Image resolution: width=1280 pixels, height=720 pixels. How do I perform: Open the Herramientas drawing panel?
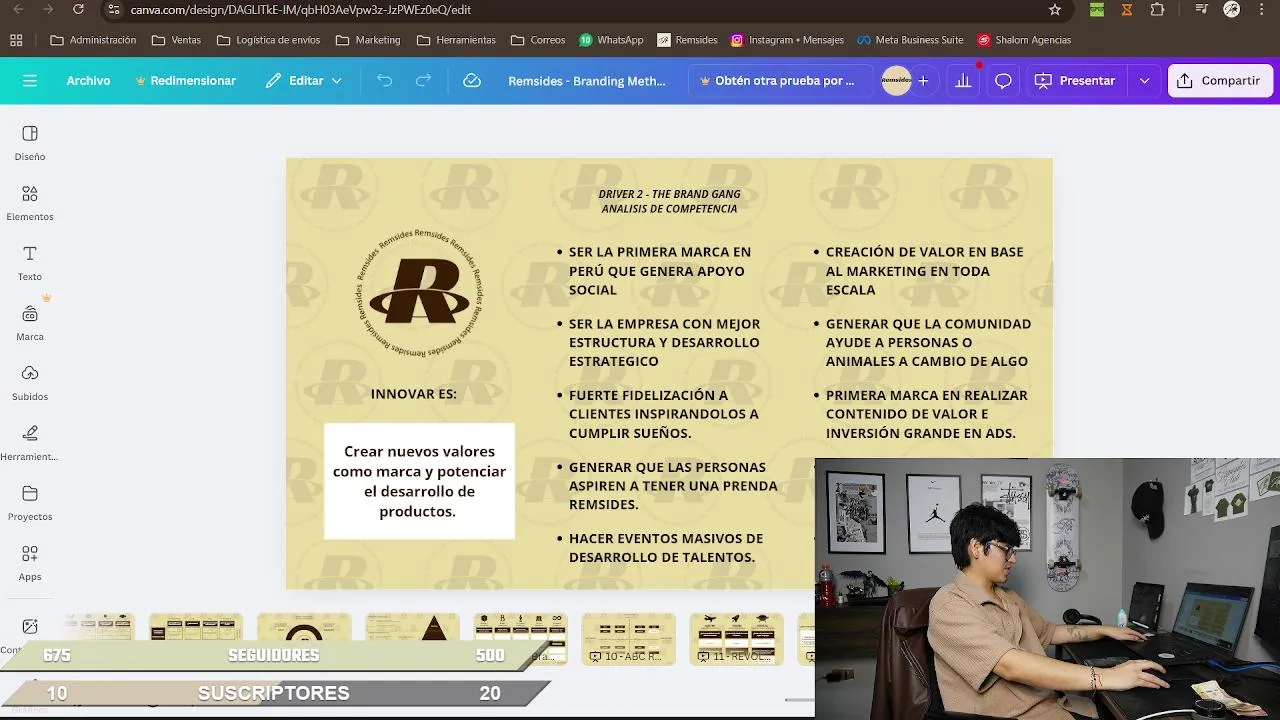[30, 443]
